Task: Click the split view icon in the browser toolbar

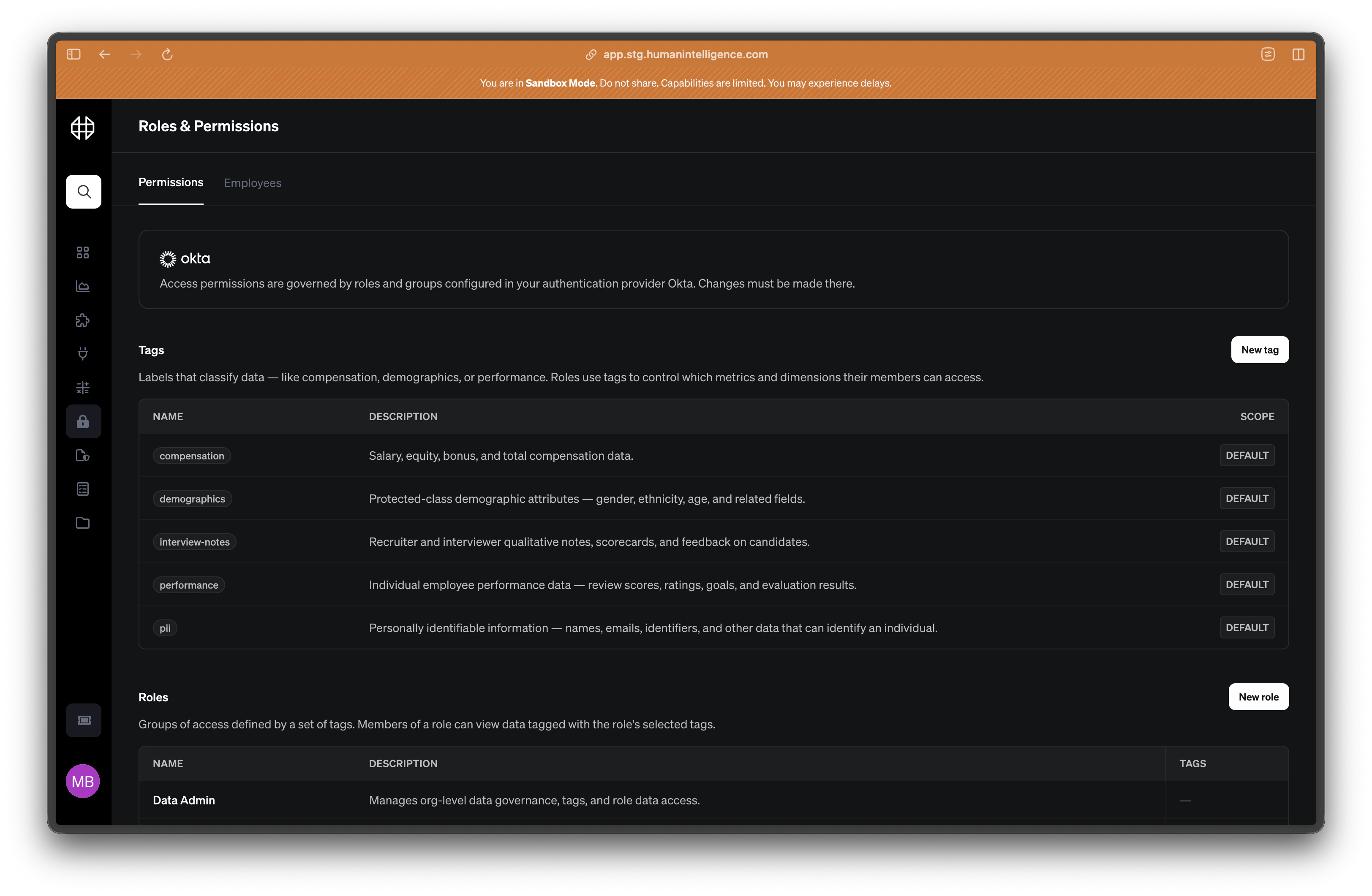Action: tap(1298, 54)
